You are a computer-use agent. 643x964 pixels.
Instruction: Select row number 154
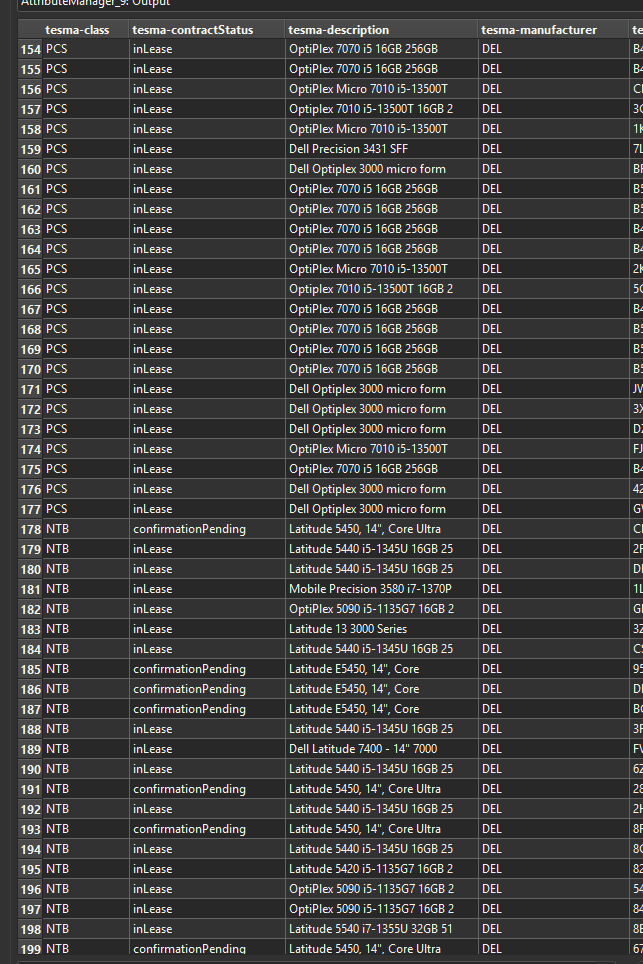pyautogui.click(x=30, y=49)
